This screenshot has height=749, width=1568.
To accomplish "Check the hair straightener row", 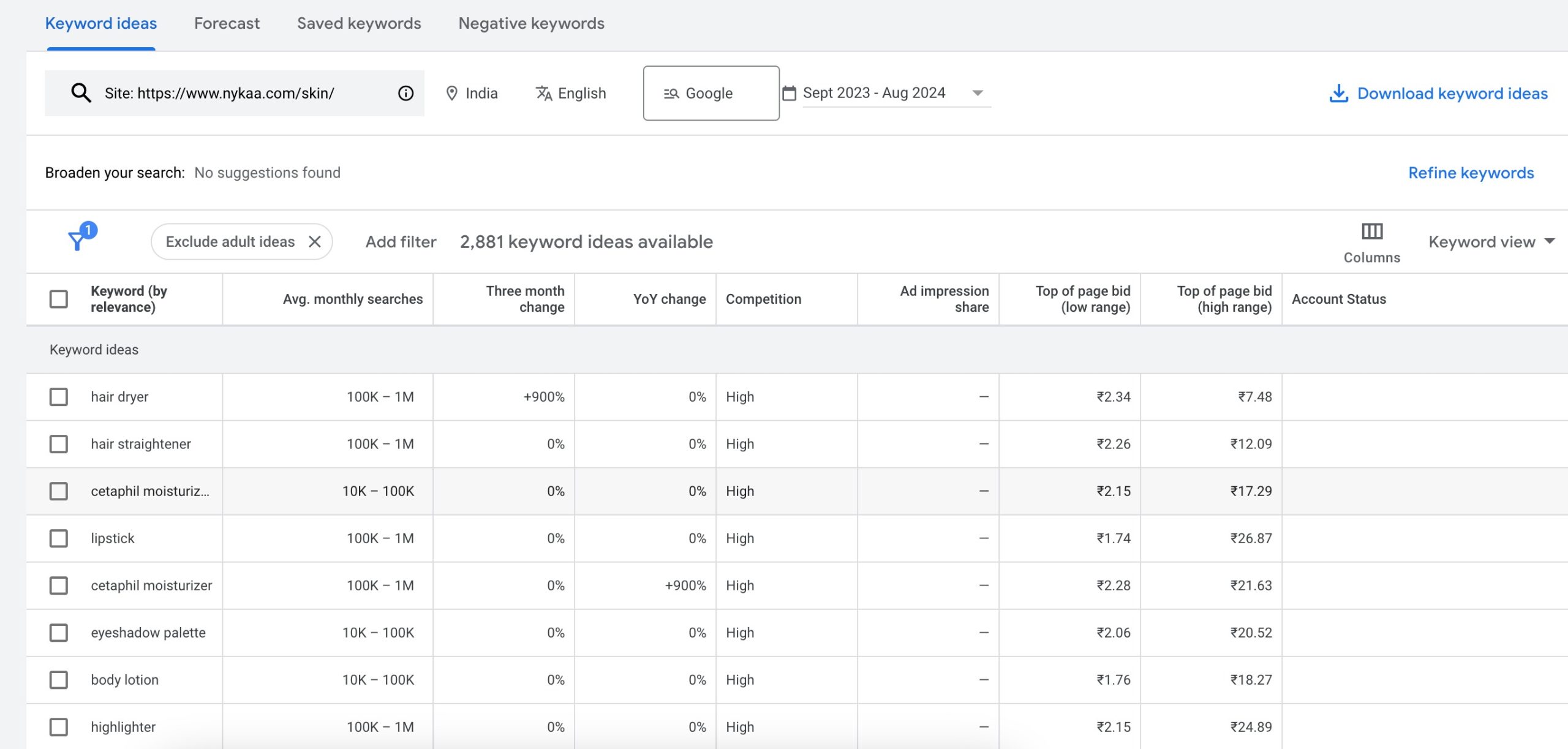I will 59,444.
